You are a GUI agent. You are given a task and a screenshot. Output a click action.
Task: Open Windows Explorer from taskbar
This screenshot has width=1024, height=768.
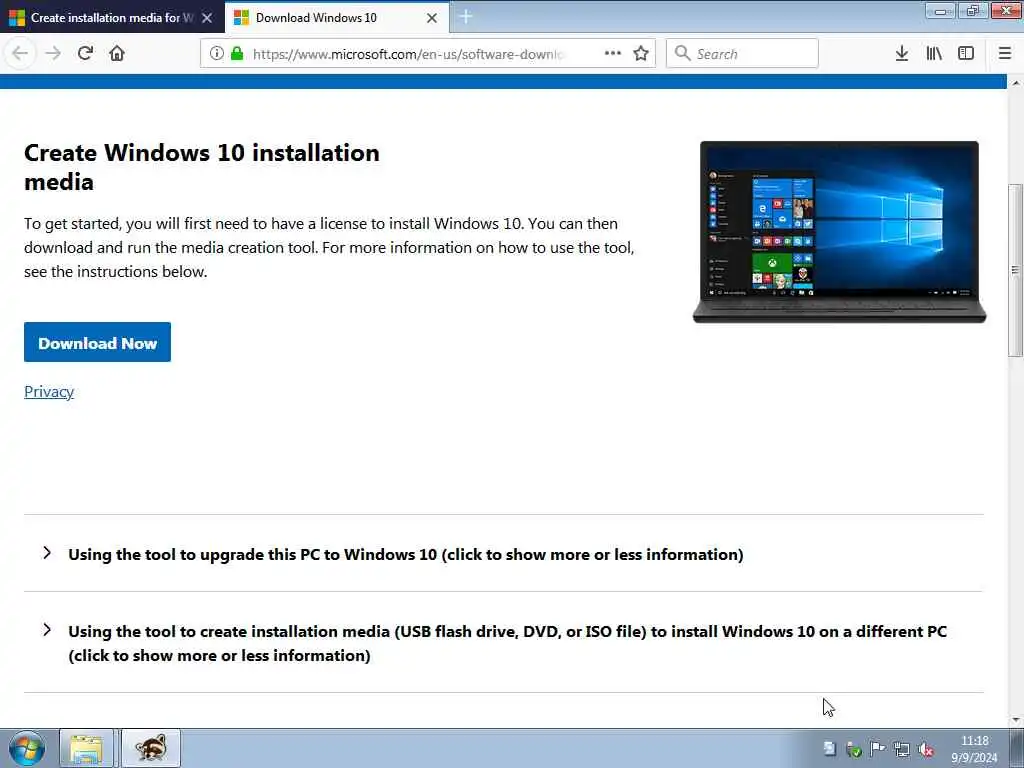87,748
